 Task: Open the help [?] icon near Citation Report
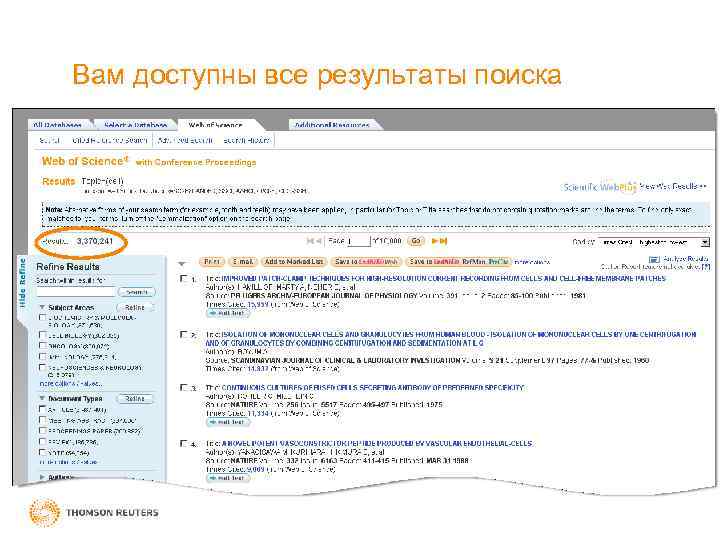(706, 267)
